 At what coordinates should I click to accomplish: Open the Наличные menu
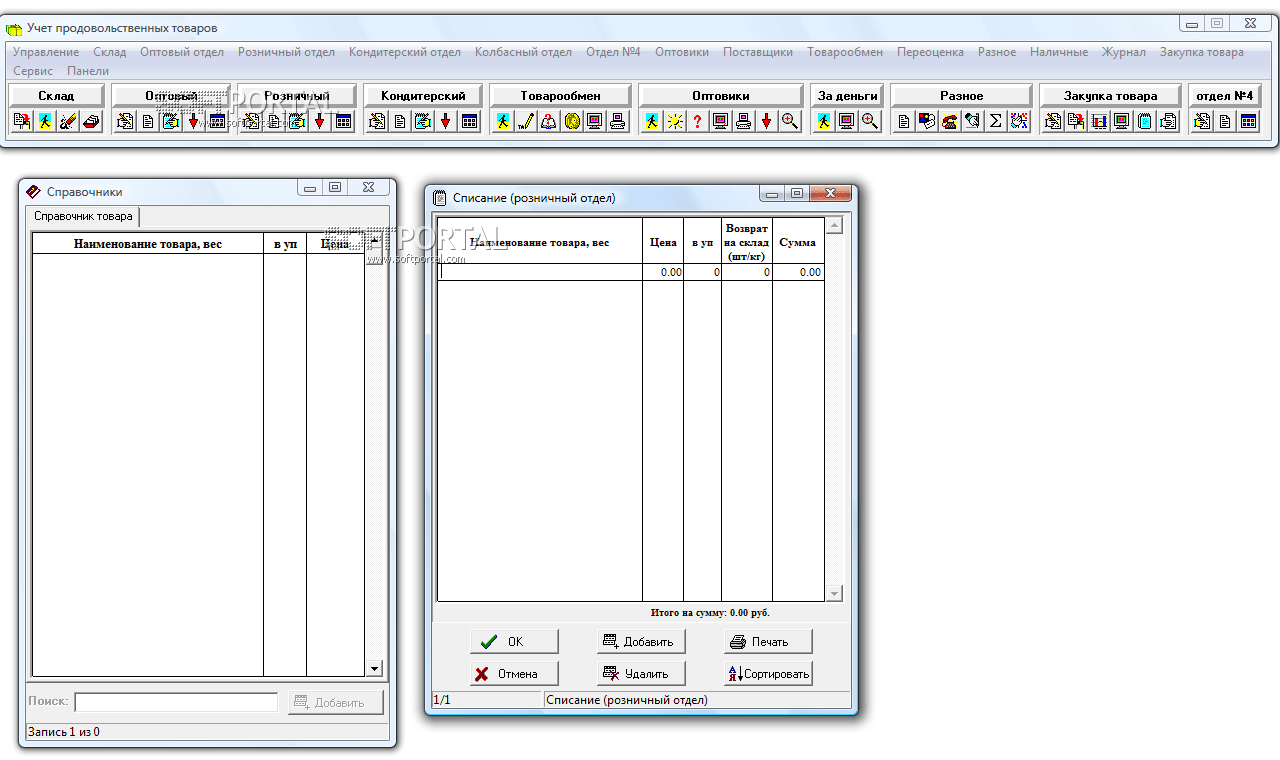click(1059, 52)
